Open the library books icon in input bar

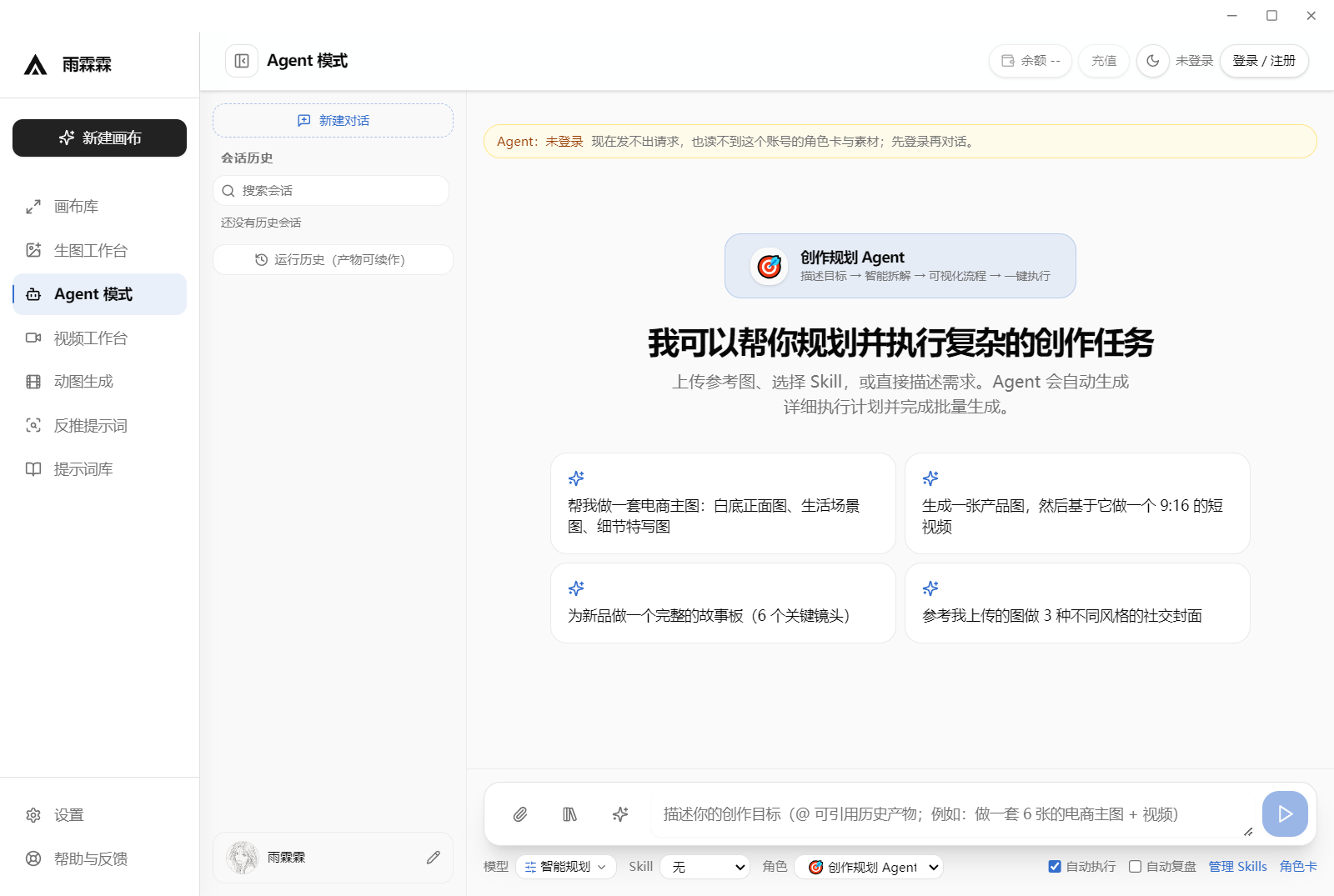569,814
